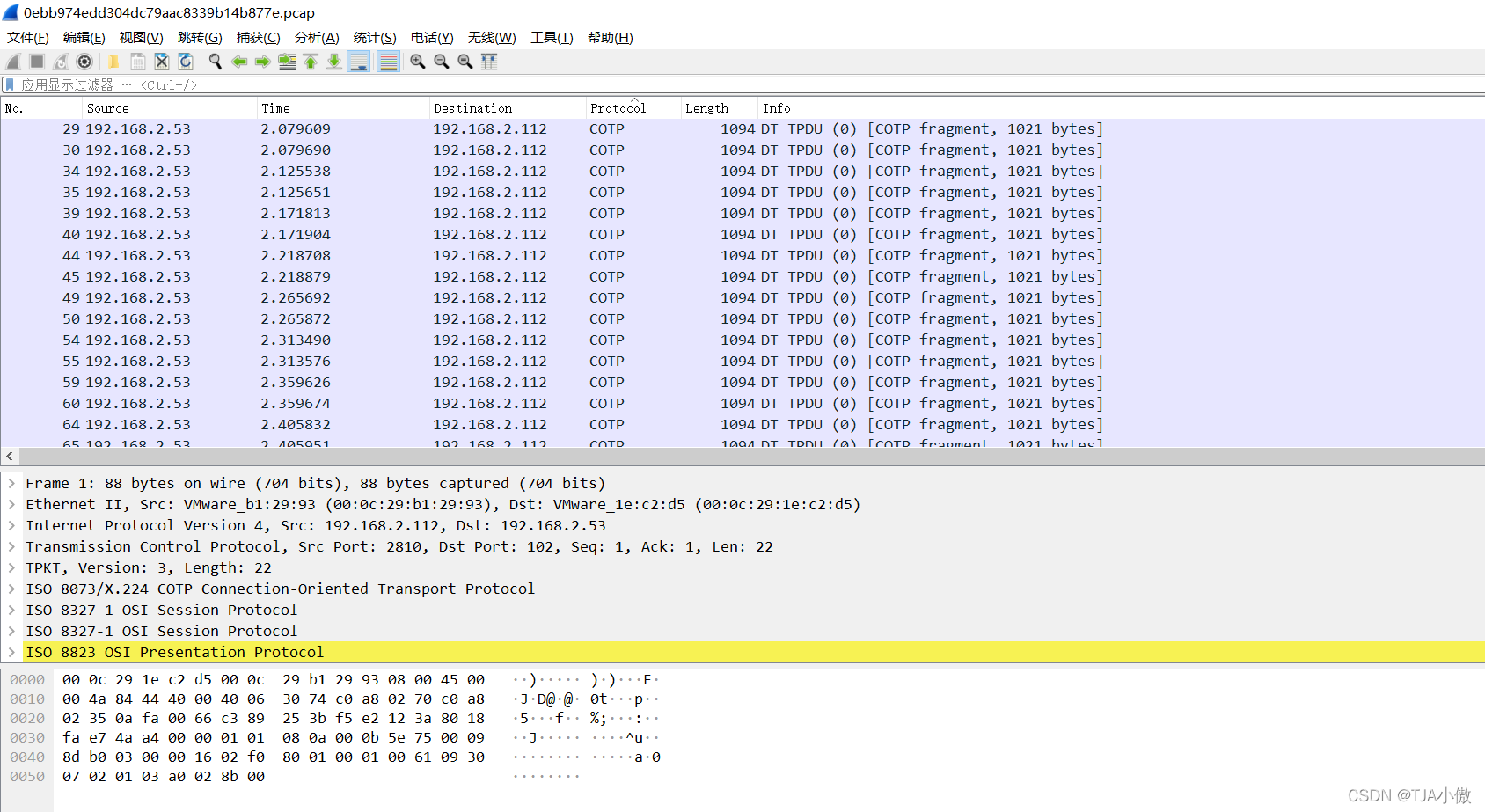Expand the Ethernet II frame details
This screenshot has width=1485, height=812.
[11, 504]
